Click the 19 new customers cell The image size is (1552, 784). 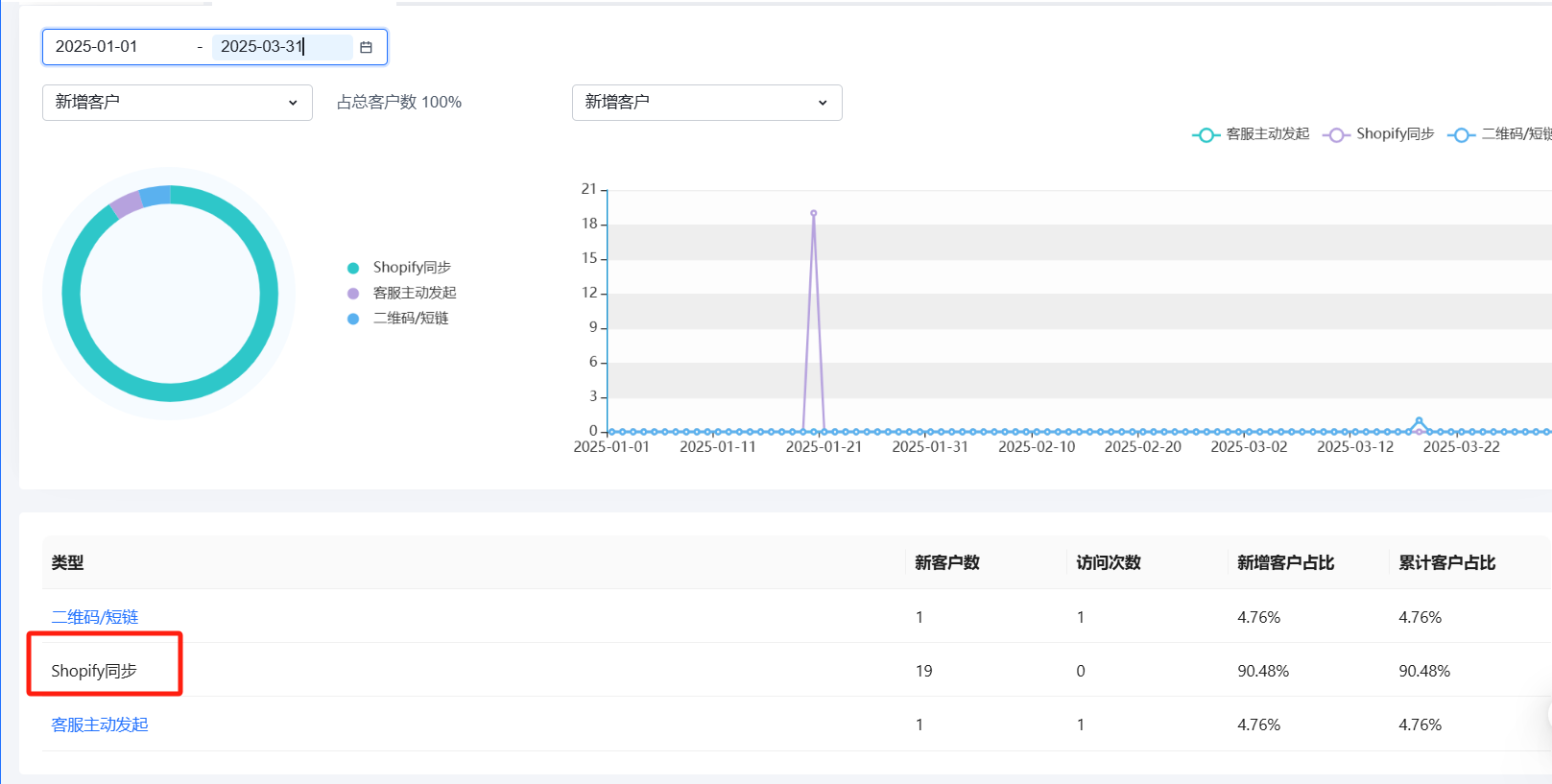pyautogui.click(x=924, y=671)
